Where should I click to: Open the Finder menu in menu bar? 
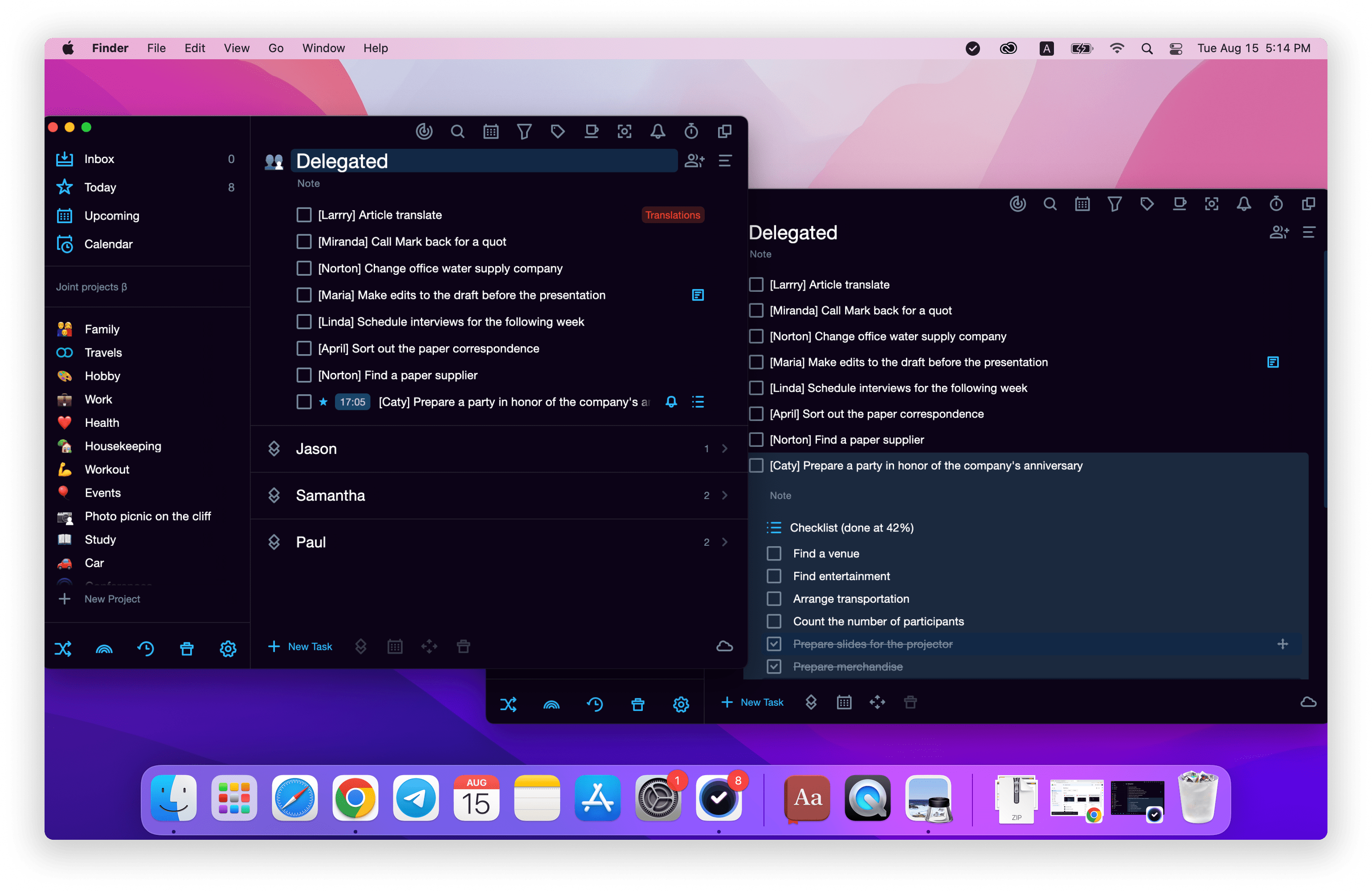click(110, 48)
